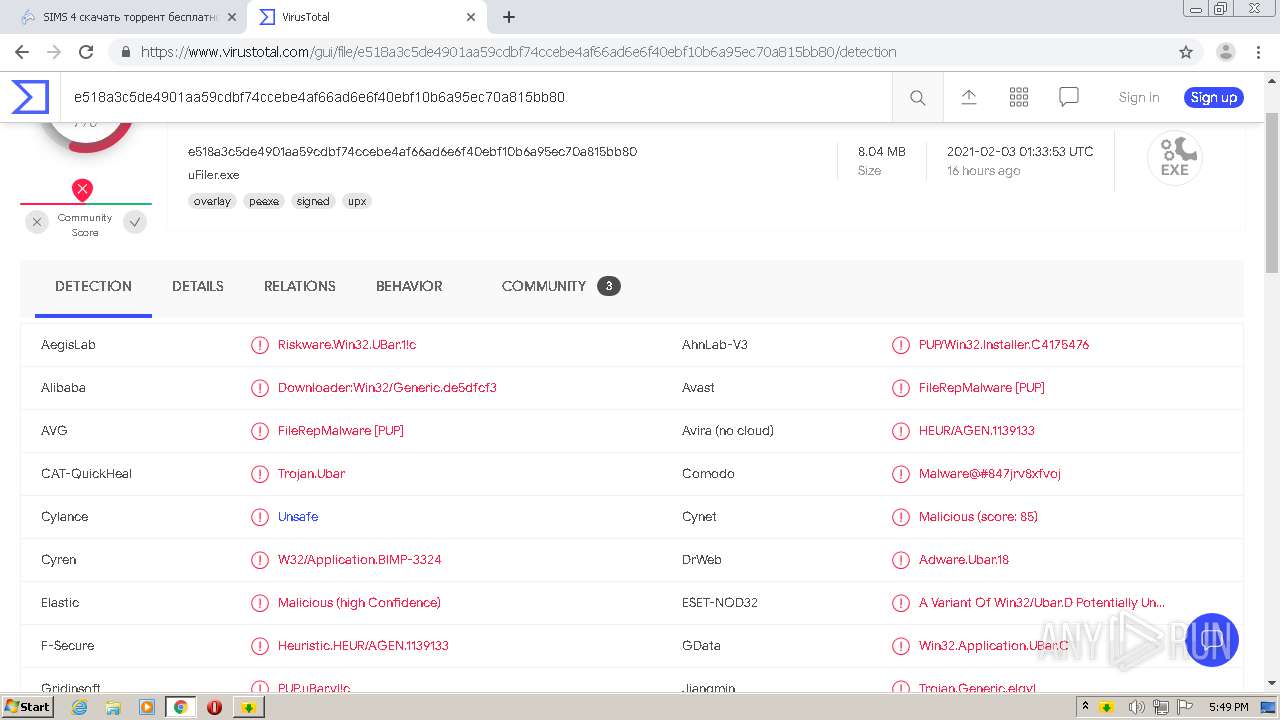The width and height of the screenshot is (1280, 720).
Task: Click the hash search input field
Action: click(475, 97)
